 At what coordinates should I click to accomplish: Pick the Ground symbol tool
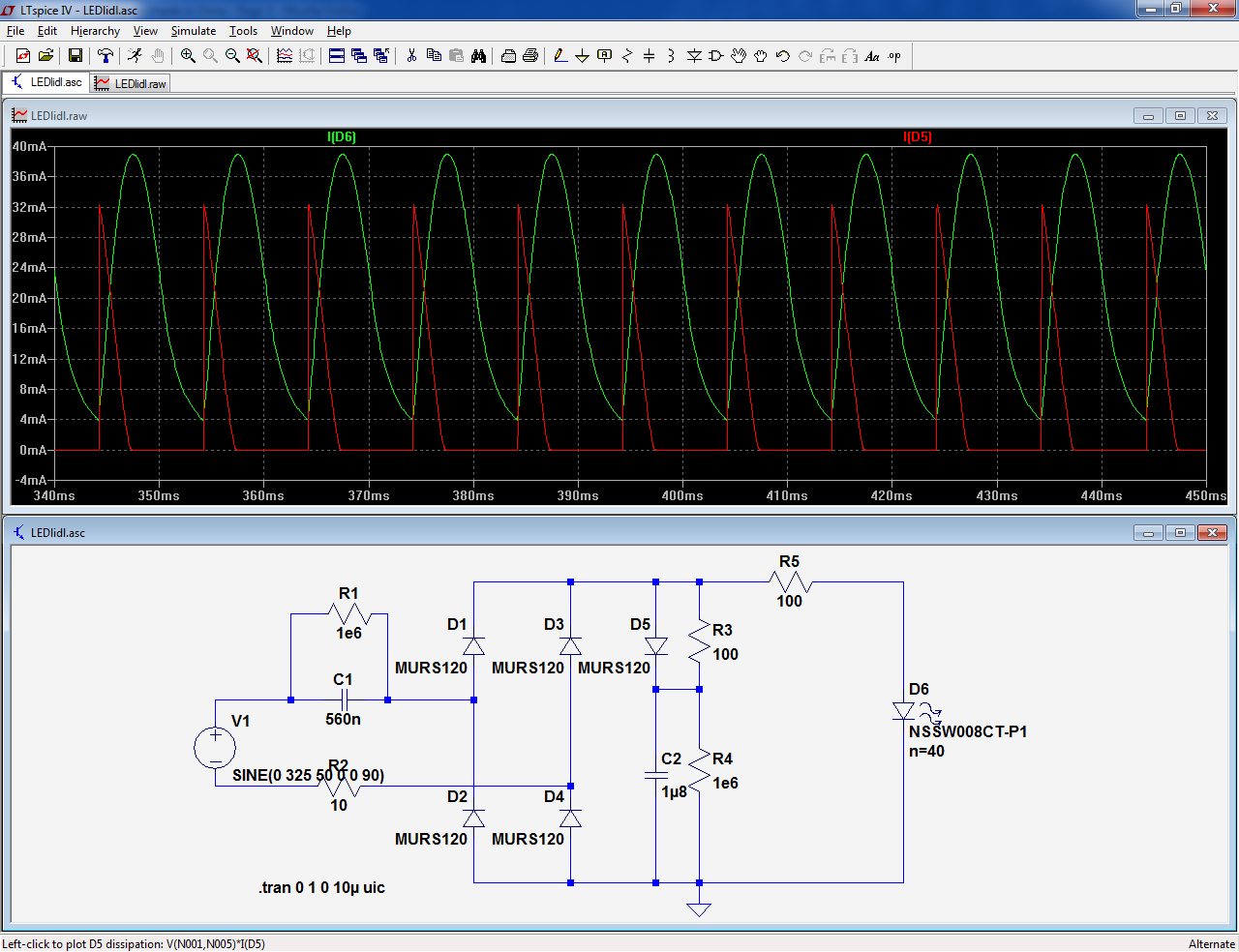(x=582, y=56)
